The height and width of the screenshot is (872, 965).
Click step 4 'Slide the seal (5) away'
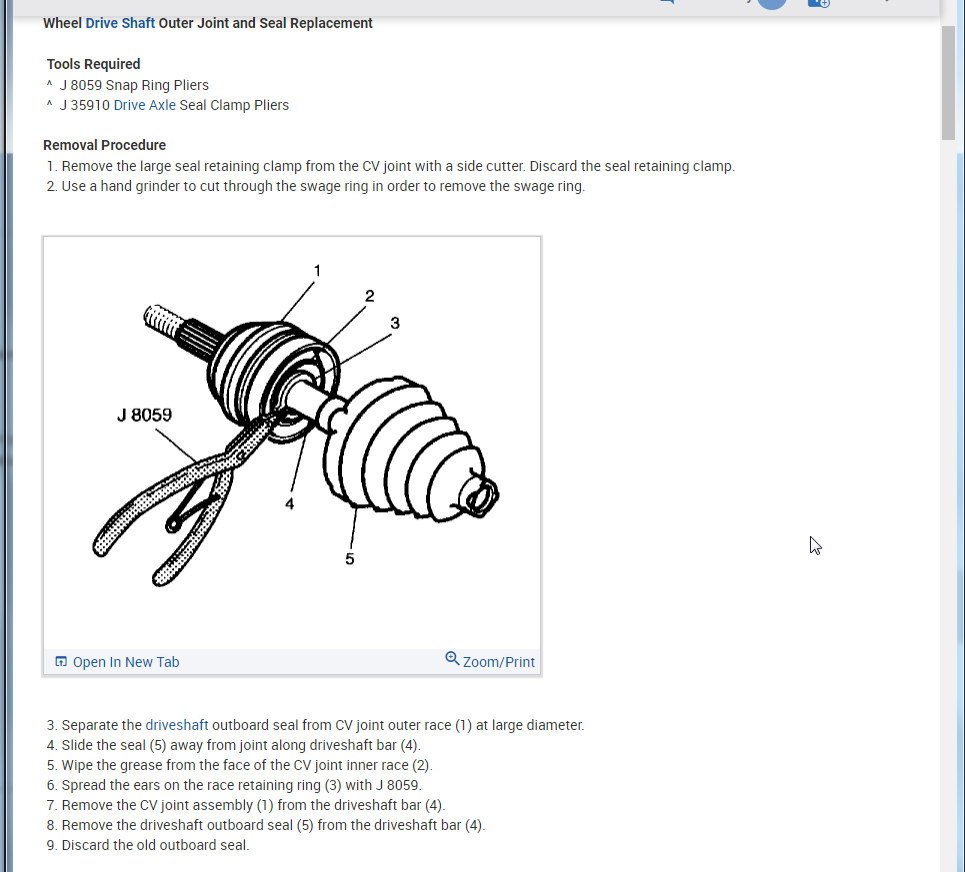(234, 745)
